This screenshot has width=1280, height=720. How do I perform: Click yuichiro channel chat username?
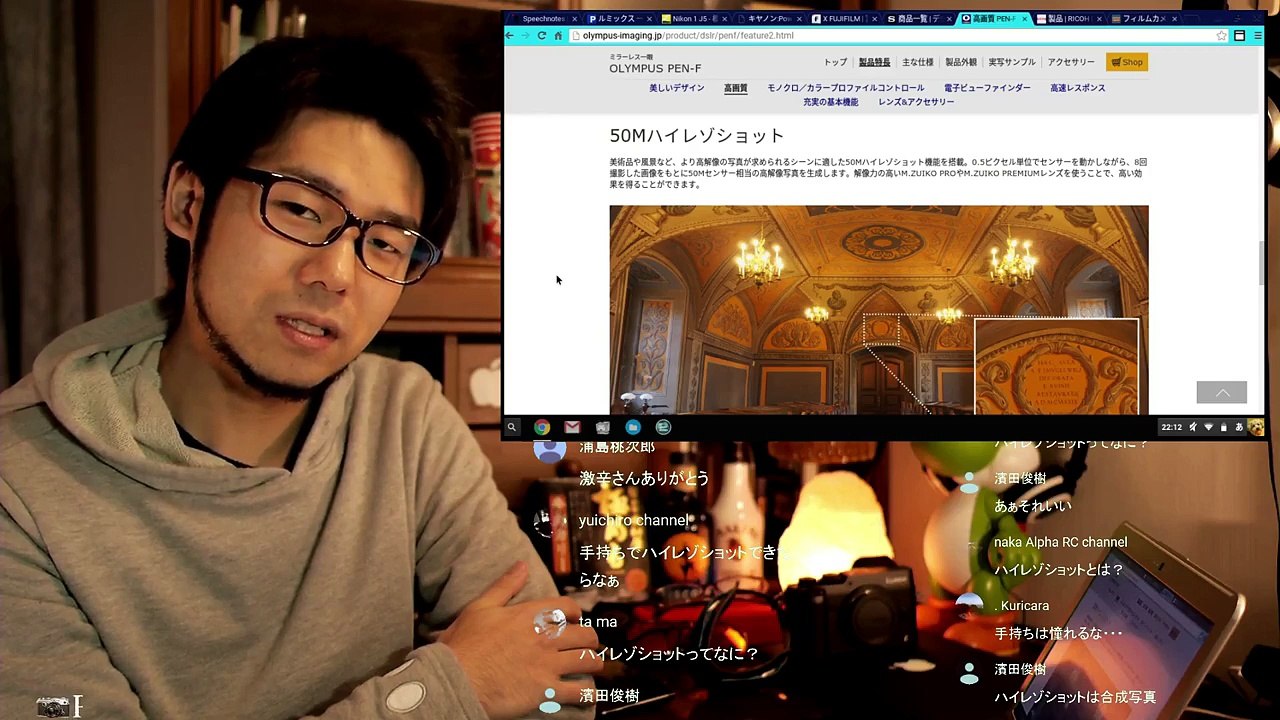coord(634,520)
